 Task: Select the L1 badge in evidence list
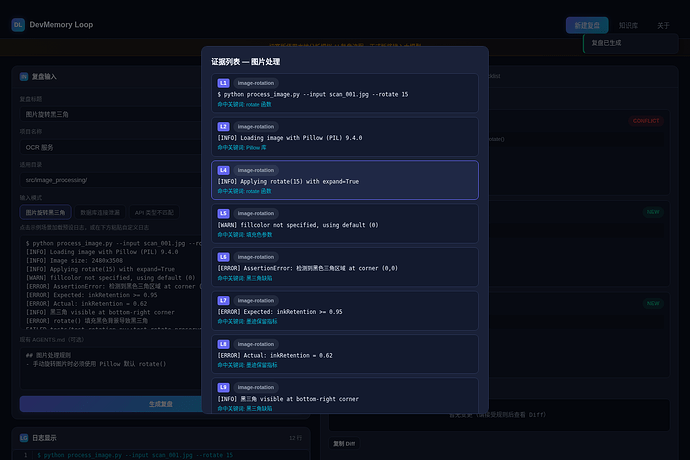(224, 83)
